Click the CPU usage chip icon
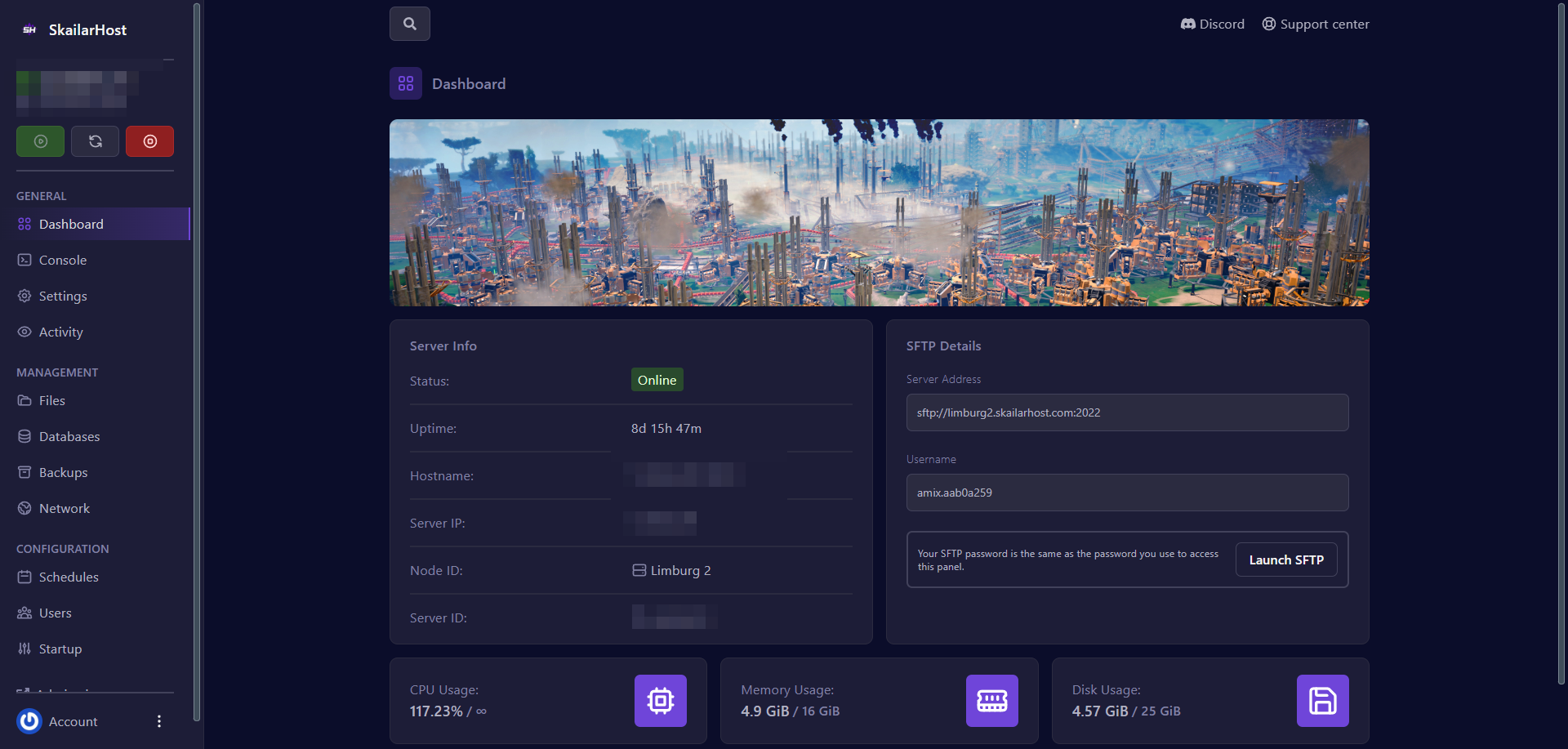1568x749 pixels. (x=660, y=701)
